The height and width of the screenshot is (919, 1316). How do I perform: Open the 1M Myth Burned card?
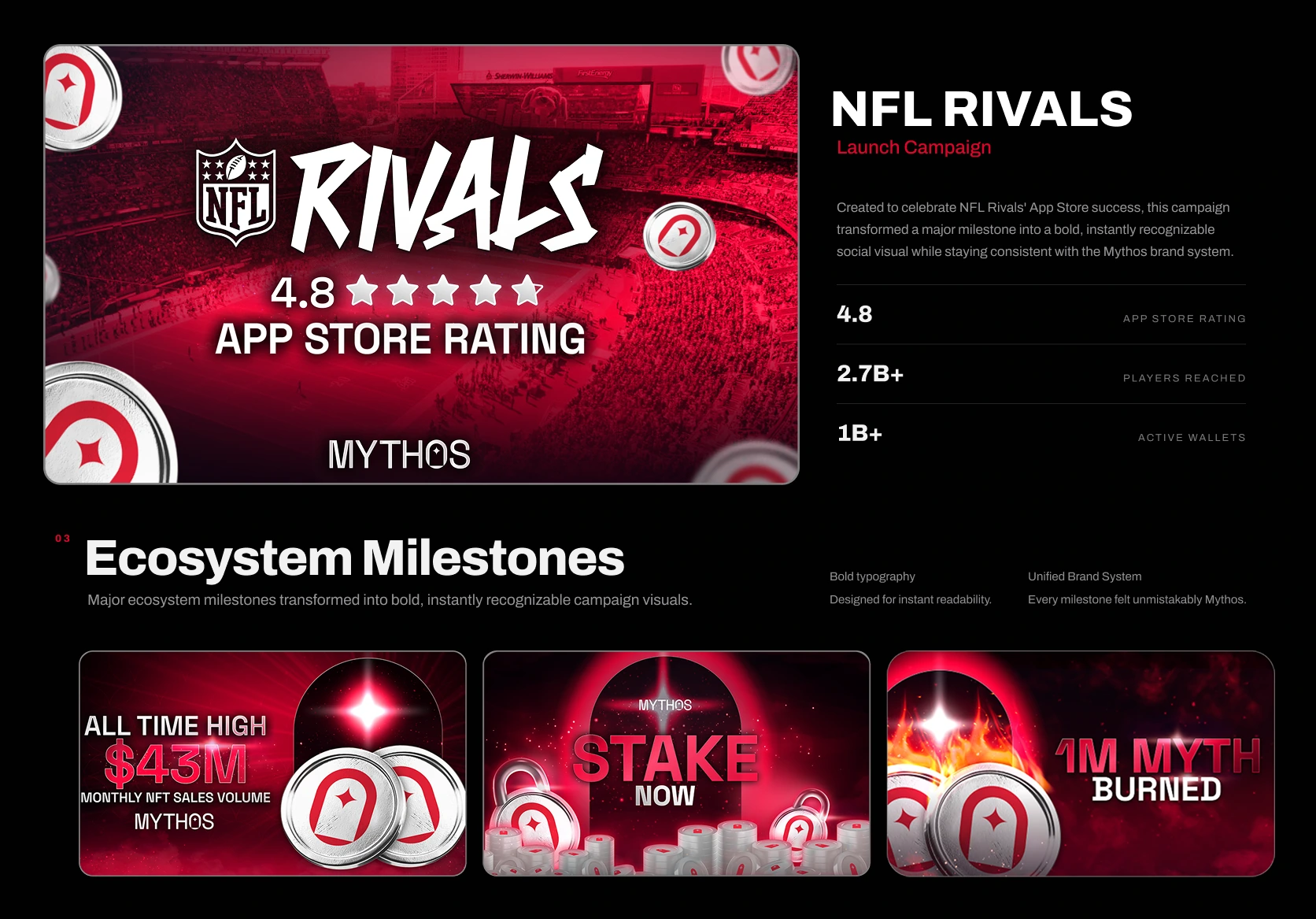[1081, 763]
